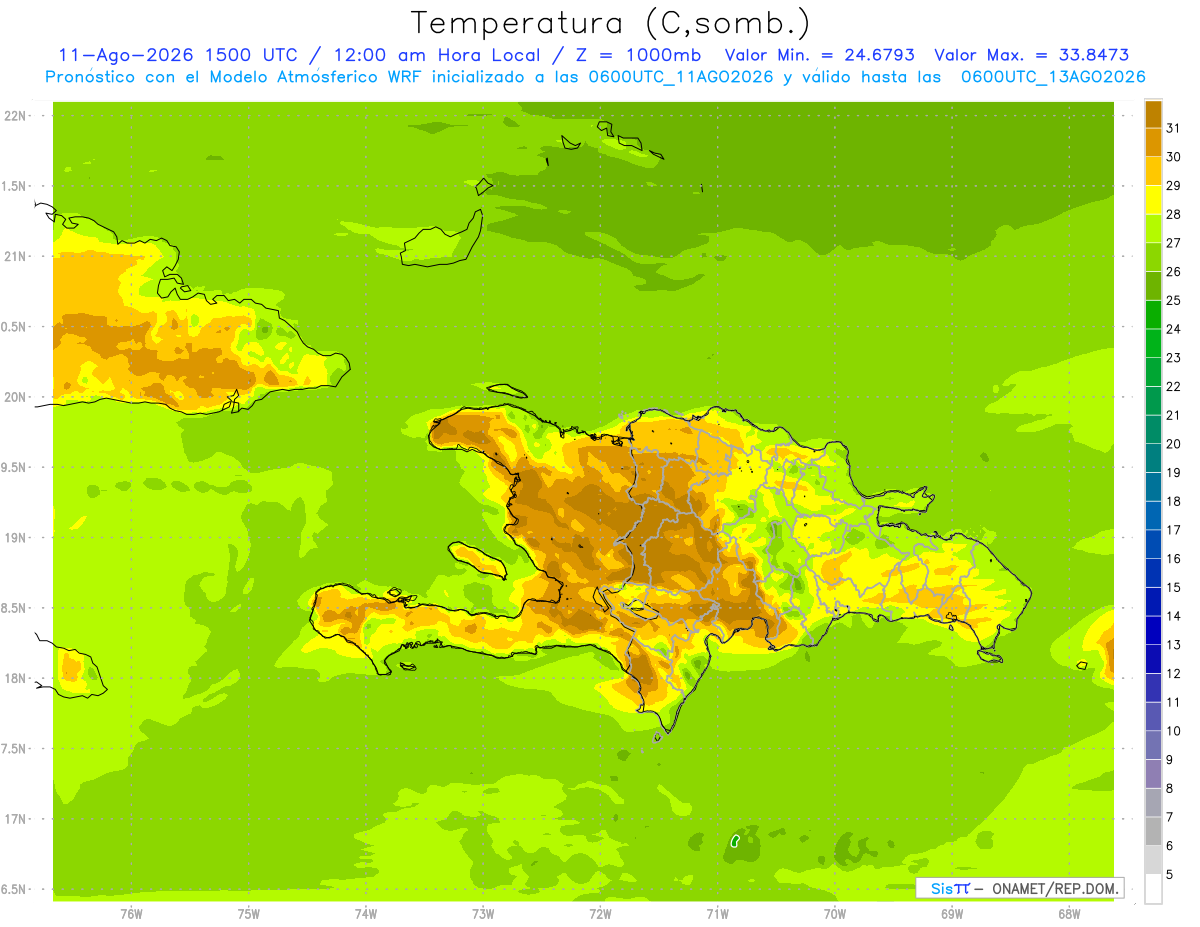Screen dimensions: 1200x927
Task: Click the legend value 22
Action: pos(1174,386)
